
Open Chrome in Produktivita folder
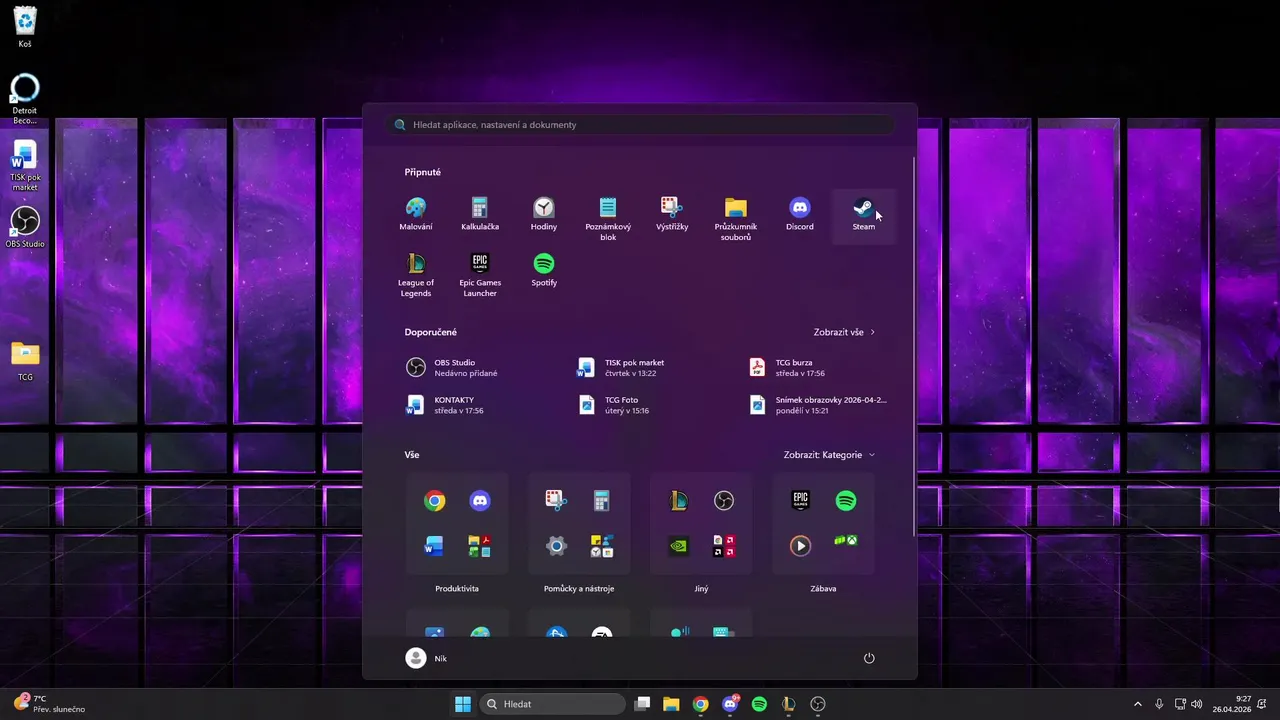pos(434,501)
